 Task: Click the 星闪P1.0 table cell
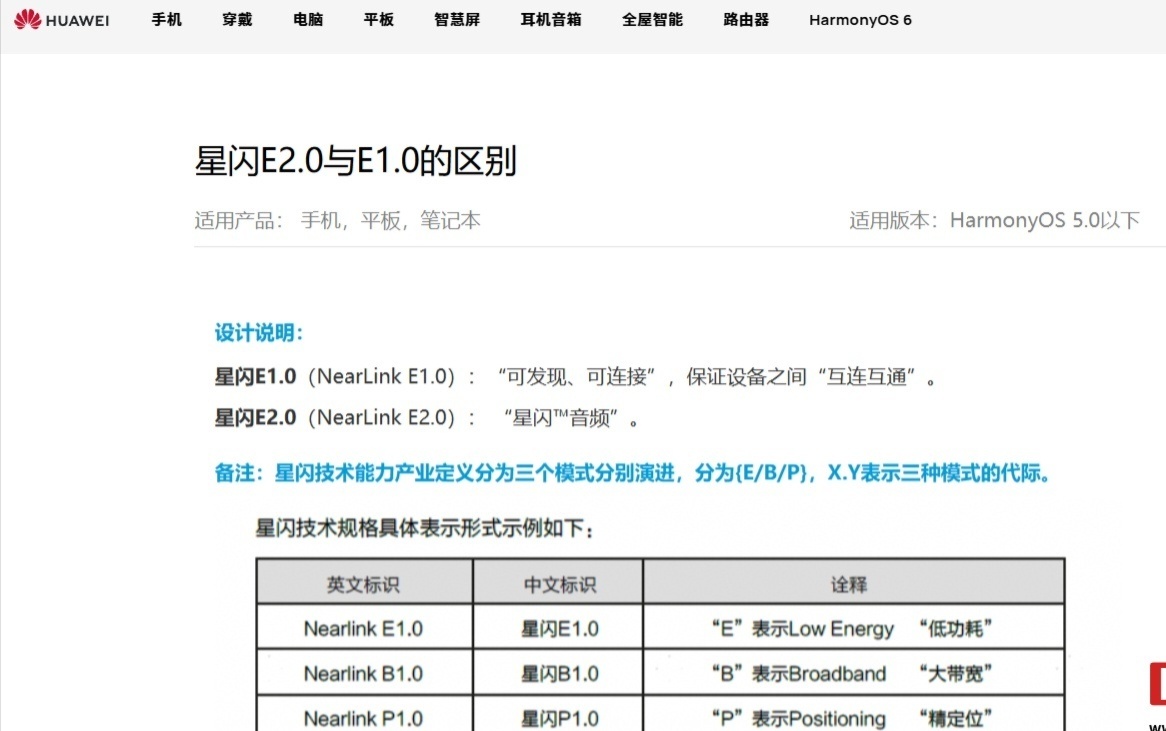558,715
